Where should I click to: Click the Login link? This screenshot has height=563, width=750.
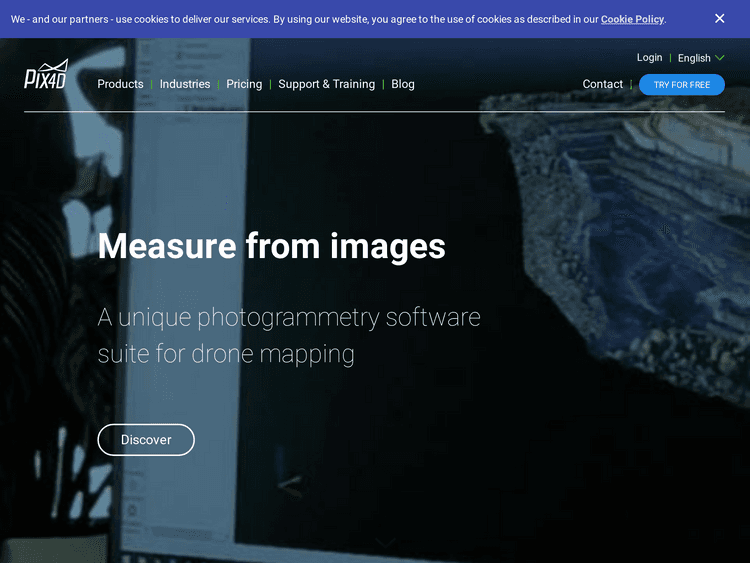pos(649,58)
